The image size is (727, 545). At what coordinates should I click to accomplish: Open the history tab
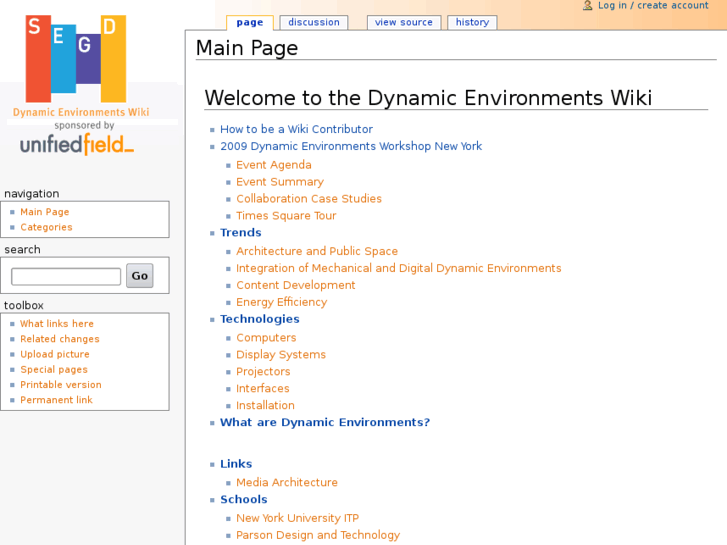(x=472, y=22)
